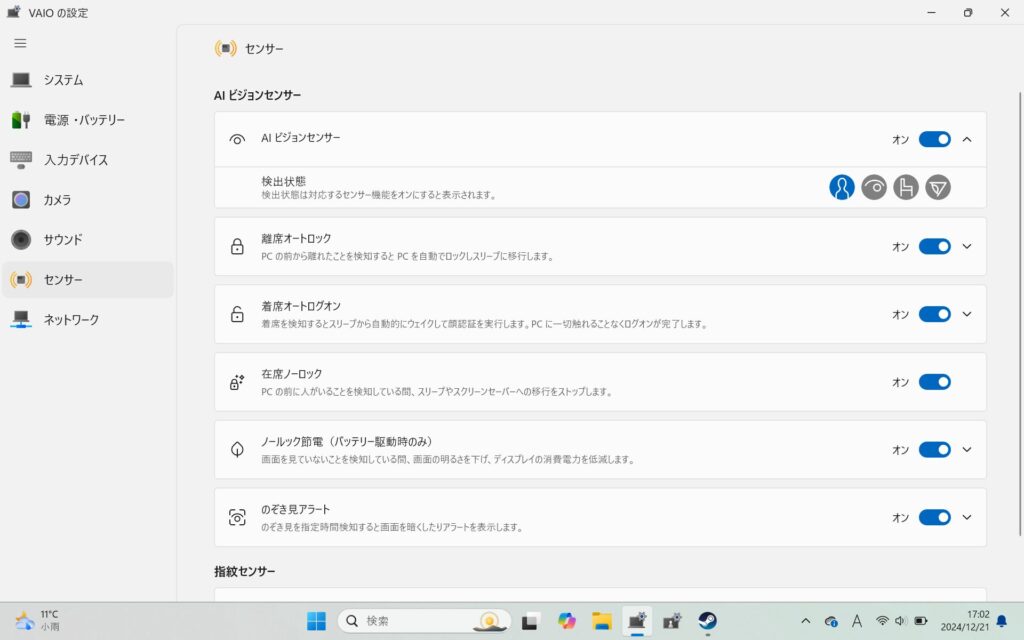The image size is (1024, 640).
Task: Turn off the ノールック節電 toggle
Action: pos(934,449)
